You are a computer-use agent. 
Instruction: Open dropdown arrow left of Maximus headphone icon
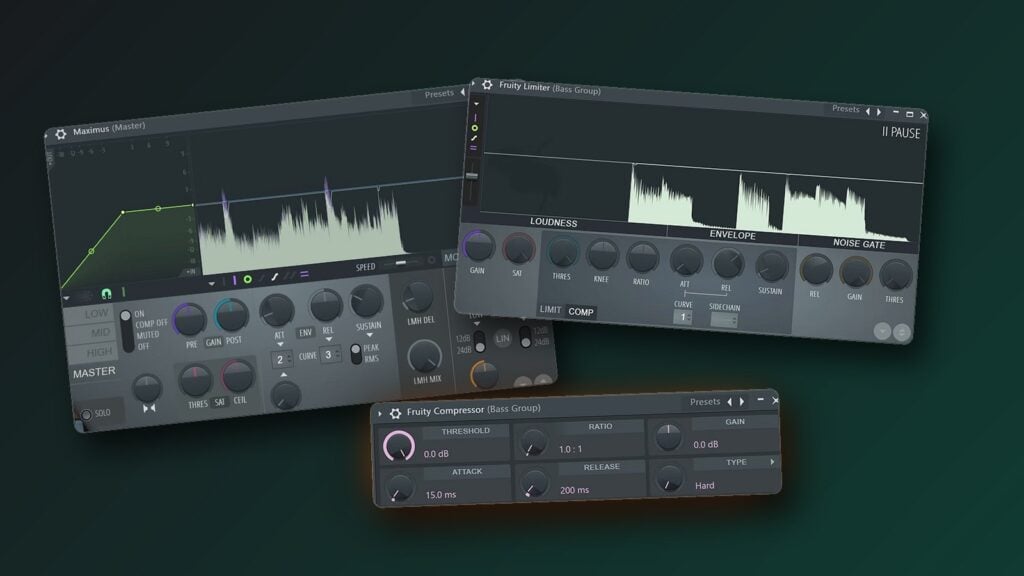click(66, 298)
